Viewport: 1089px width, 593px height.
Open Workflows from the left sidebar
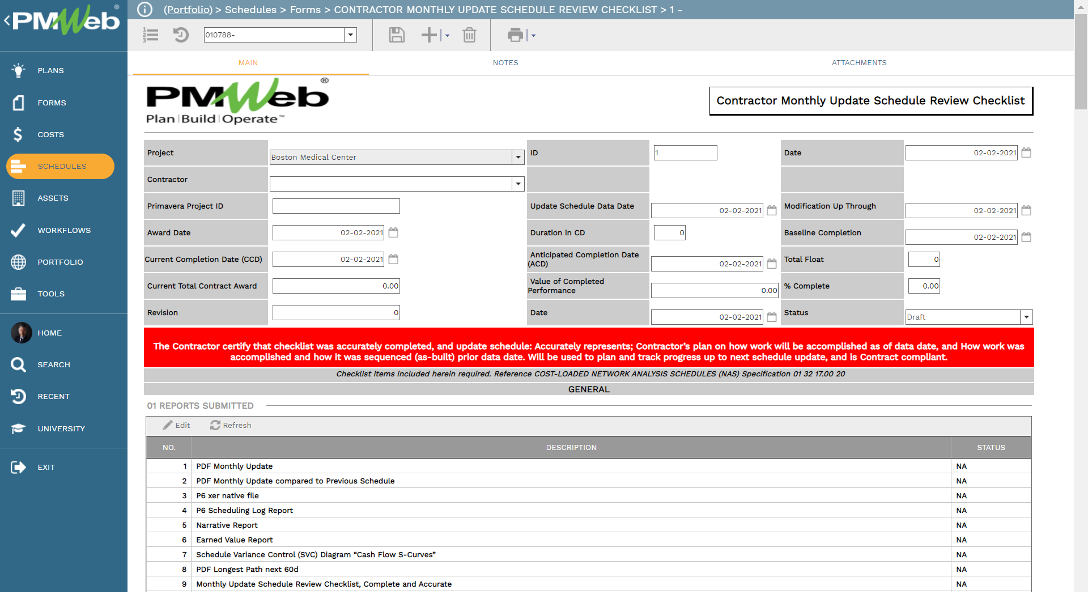[x=63, y=230]
